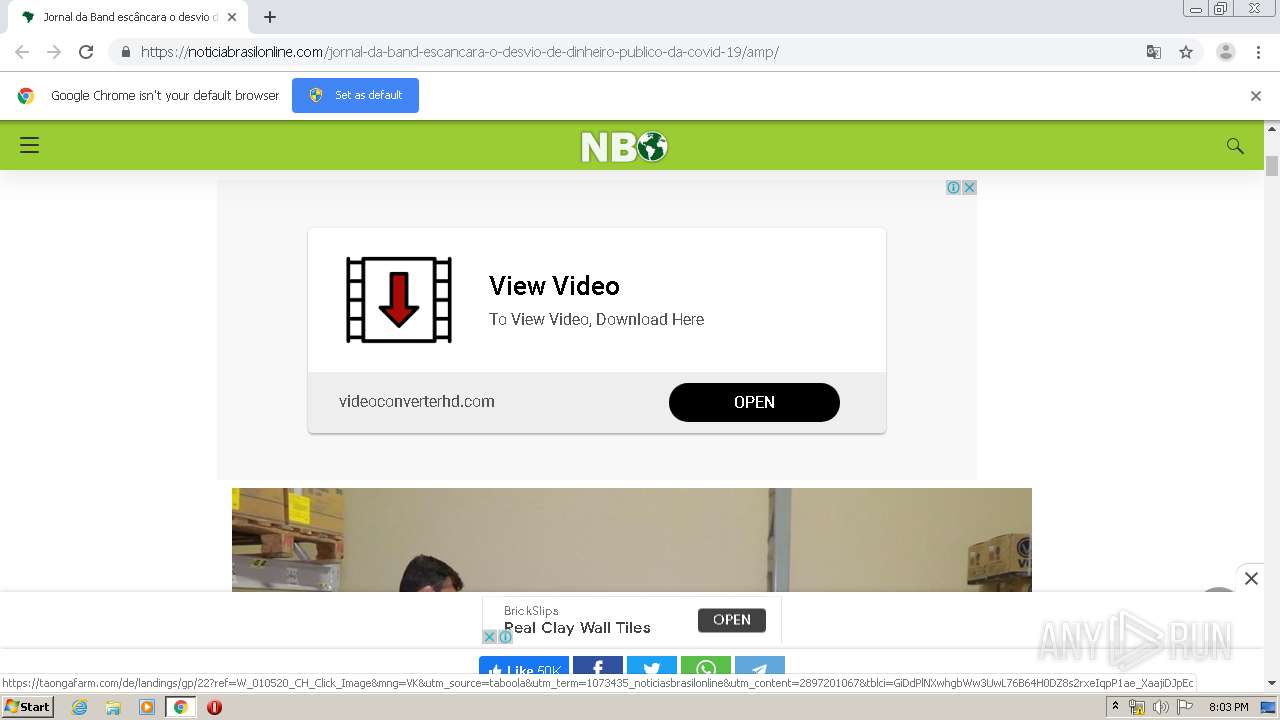
Task: Share article on Twitter
Action: click(652, 668)
